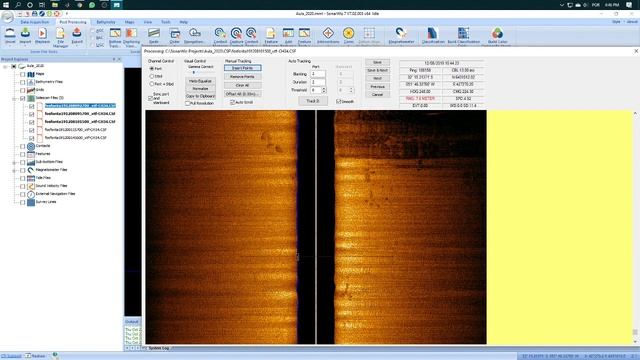Click the application logo button
This screenshot has height=360, width=640.
7,17
